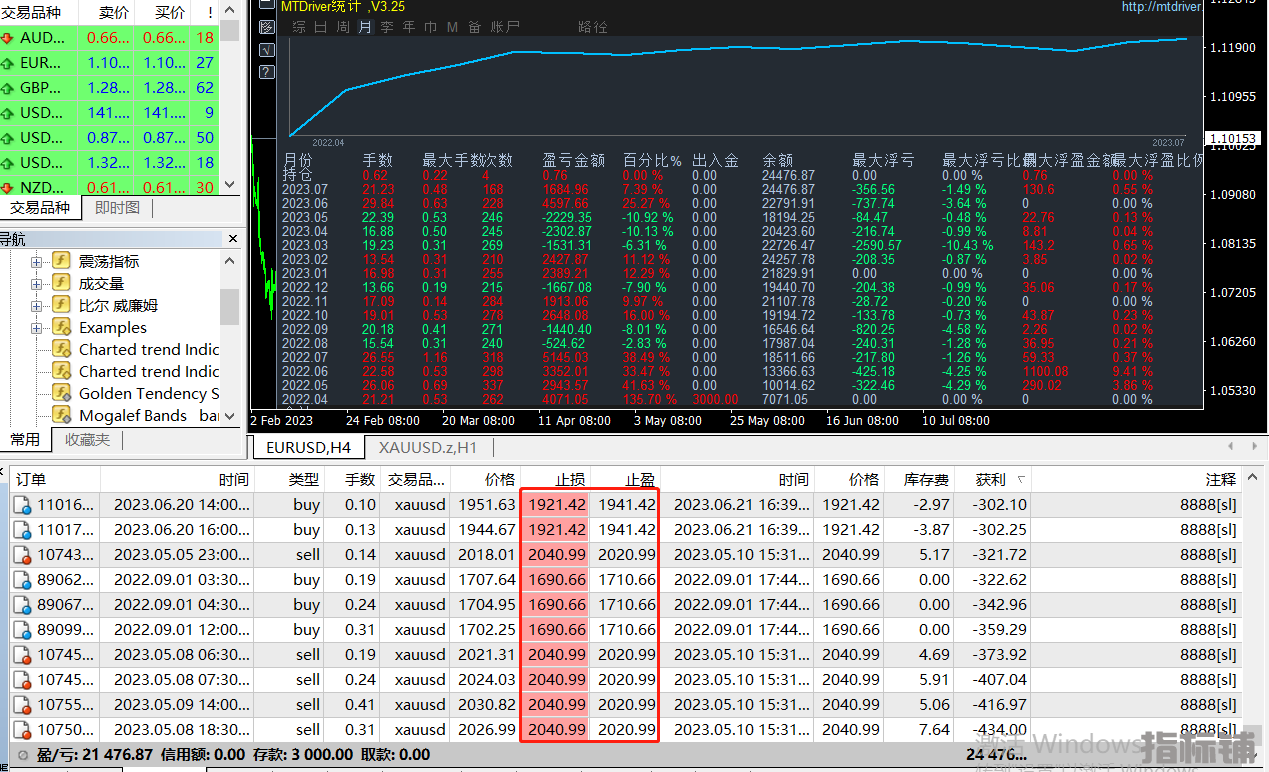
Task: Click the Golden Tendency indicator icon
Action: click(61, 393)
